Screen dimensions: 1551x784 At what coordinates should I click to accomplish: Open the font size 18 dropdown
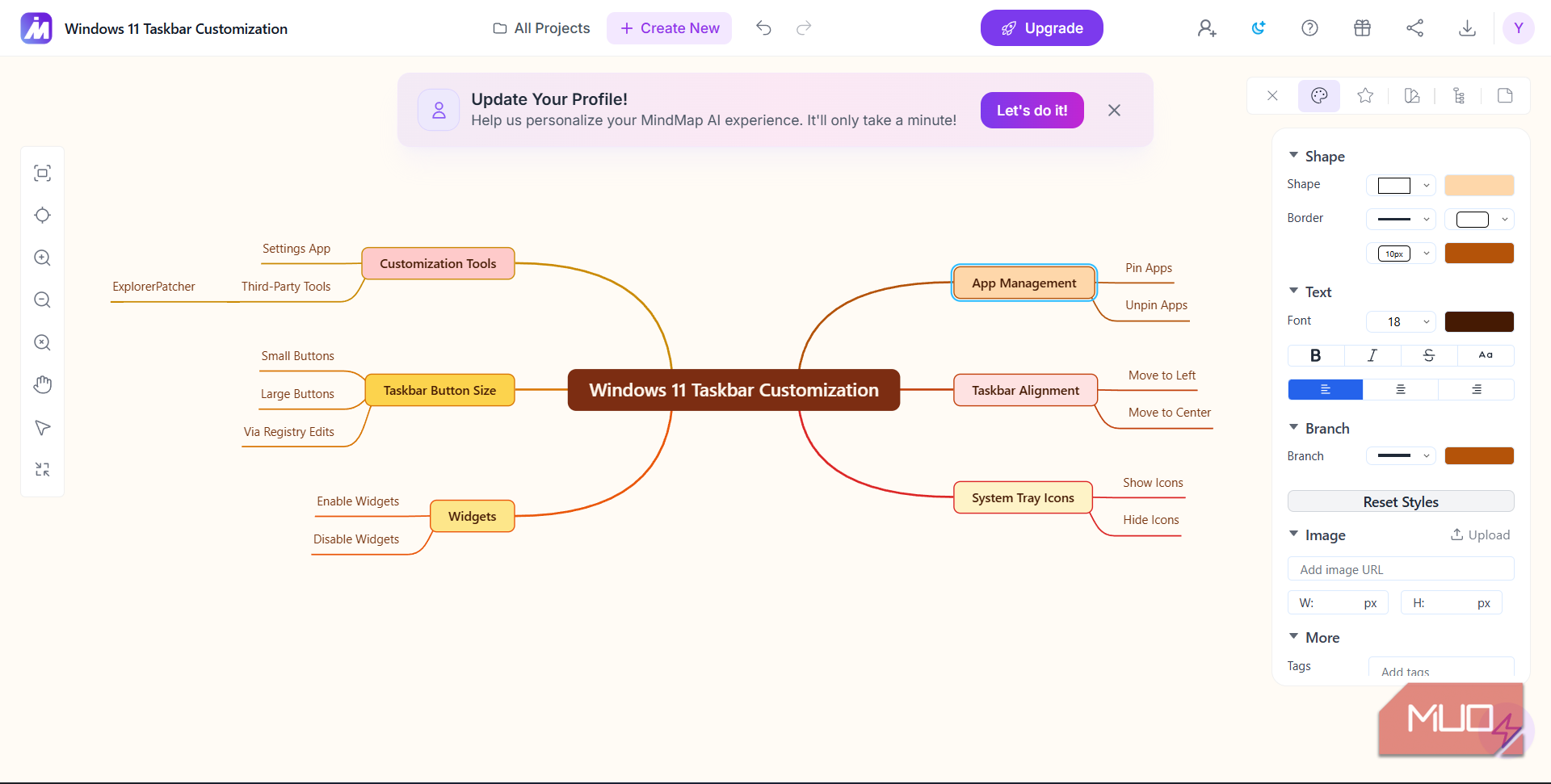(x=1402, y=322)
